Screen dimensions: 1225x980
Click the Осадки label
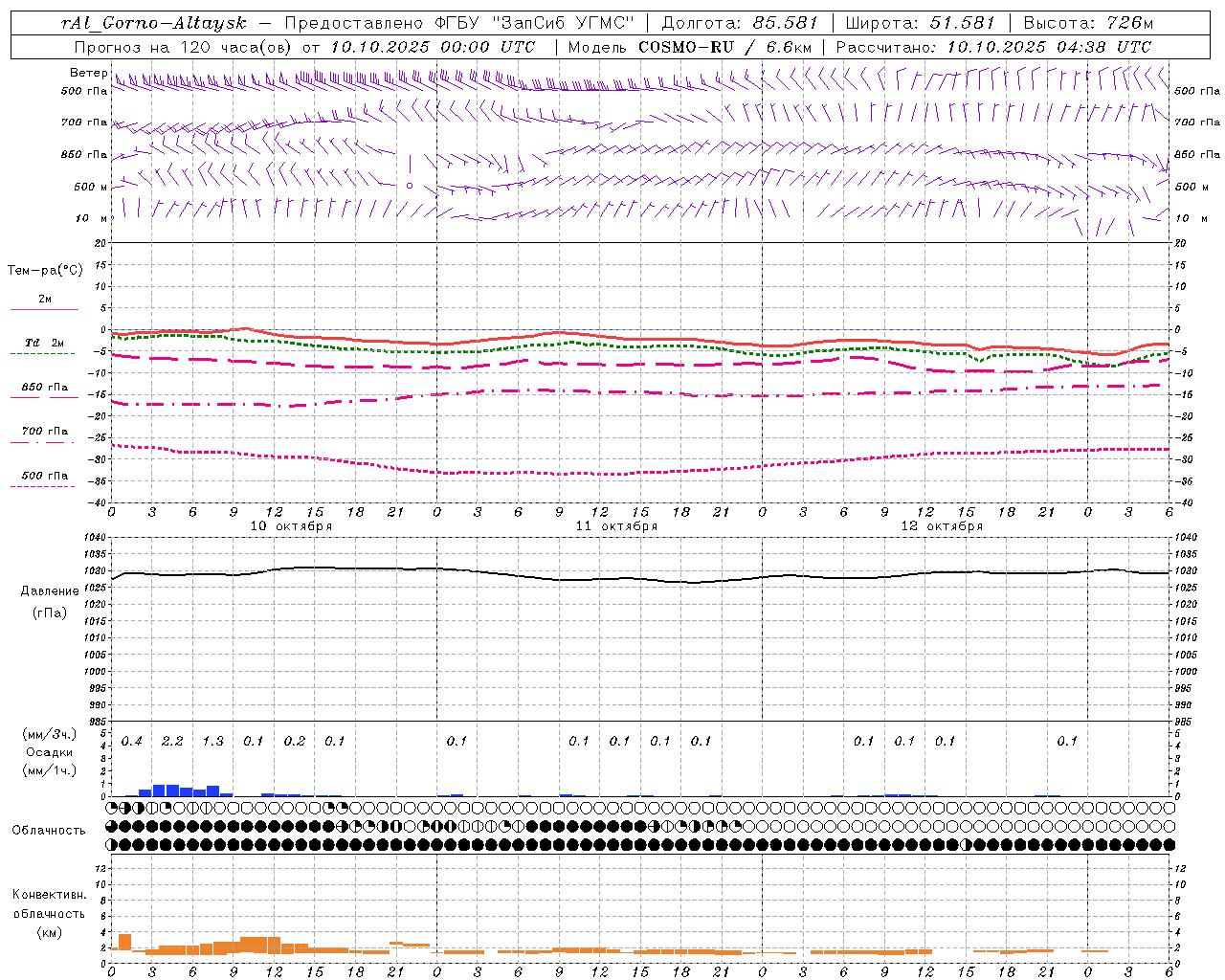coord(50,752)
